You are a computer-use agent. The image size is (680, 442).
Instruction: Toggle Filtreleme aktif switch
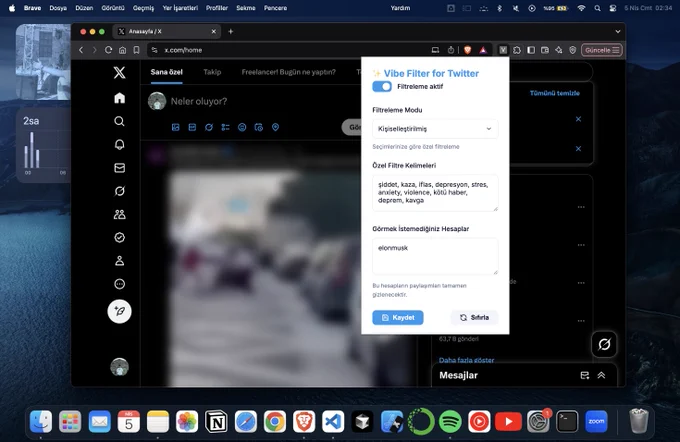pos(382,86)
